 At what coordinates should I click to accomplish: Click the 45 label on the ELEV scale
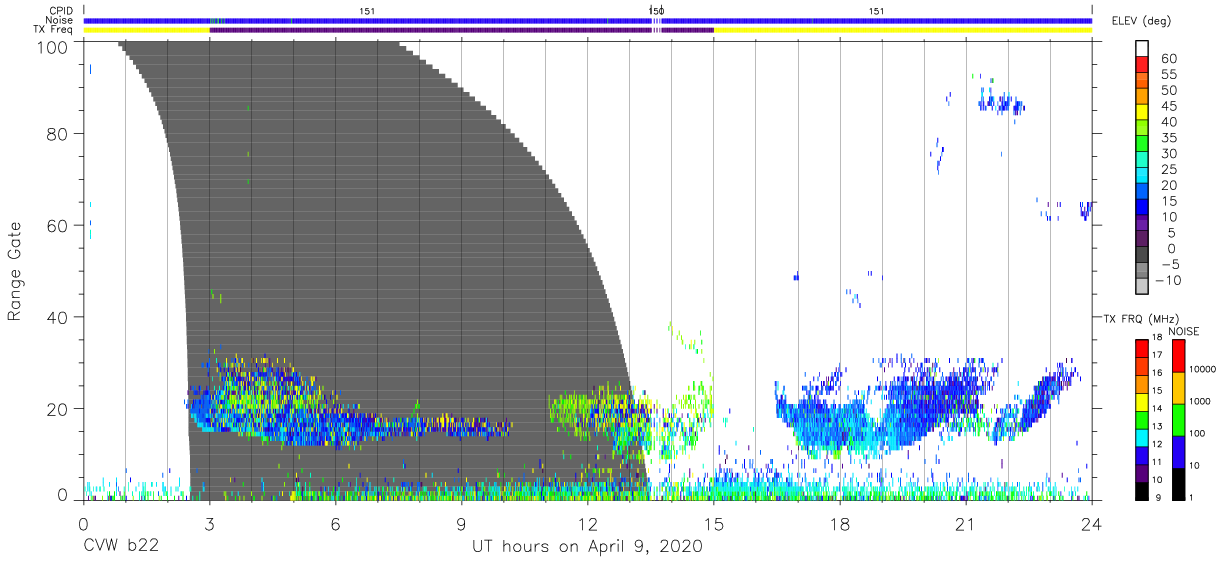click(1168, 107)
